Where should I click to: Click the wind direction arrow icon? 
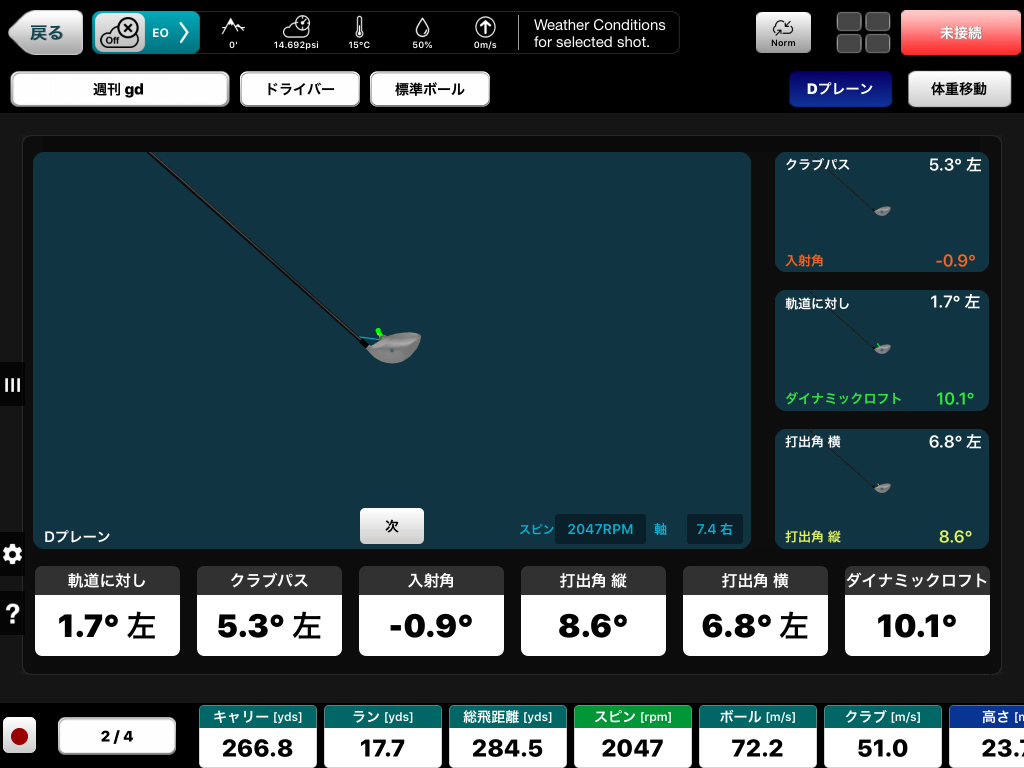tap(485, 27)
